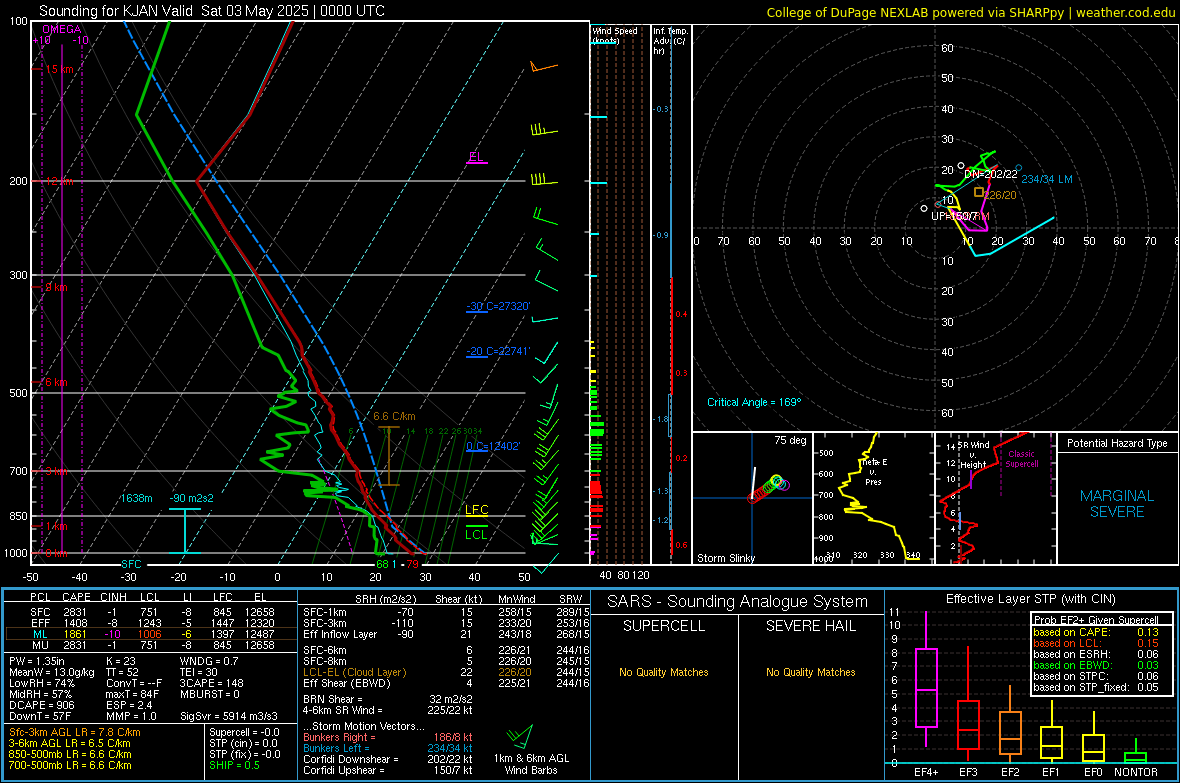Screen dimensions: 1180x783
Task: Click the based on CAPE: 0.13 line
Action: pos(1096,632)
